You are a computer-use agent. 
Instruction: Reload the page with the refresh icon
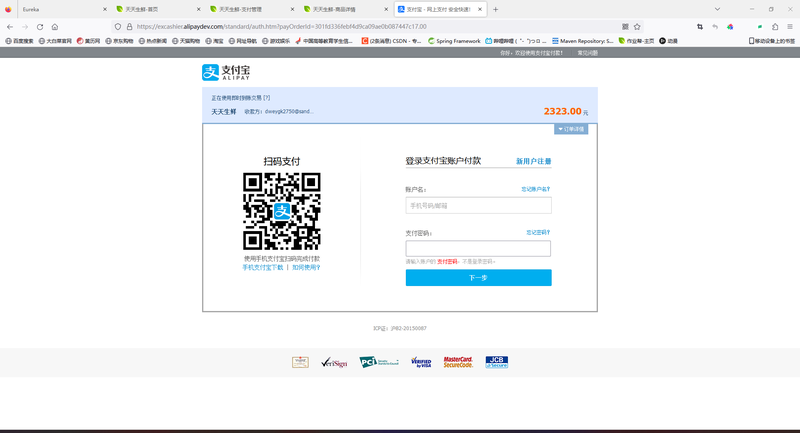tap(40, 27)
